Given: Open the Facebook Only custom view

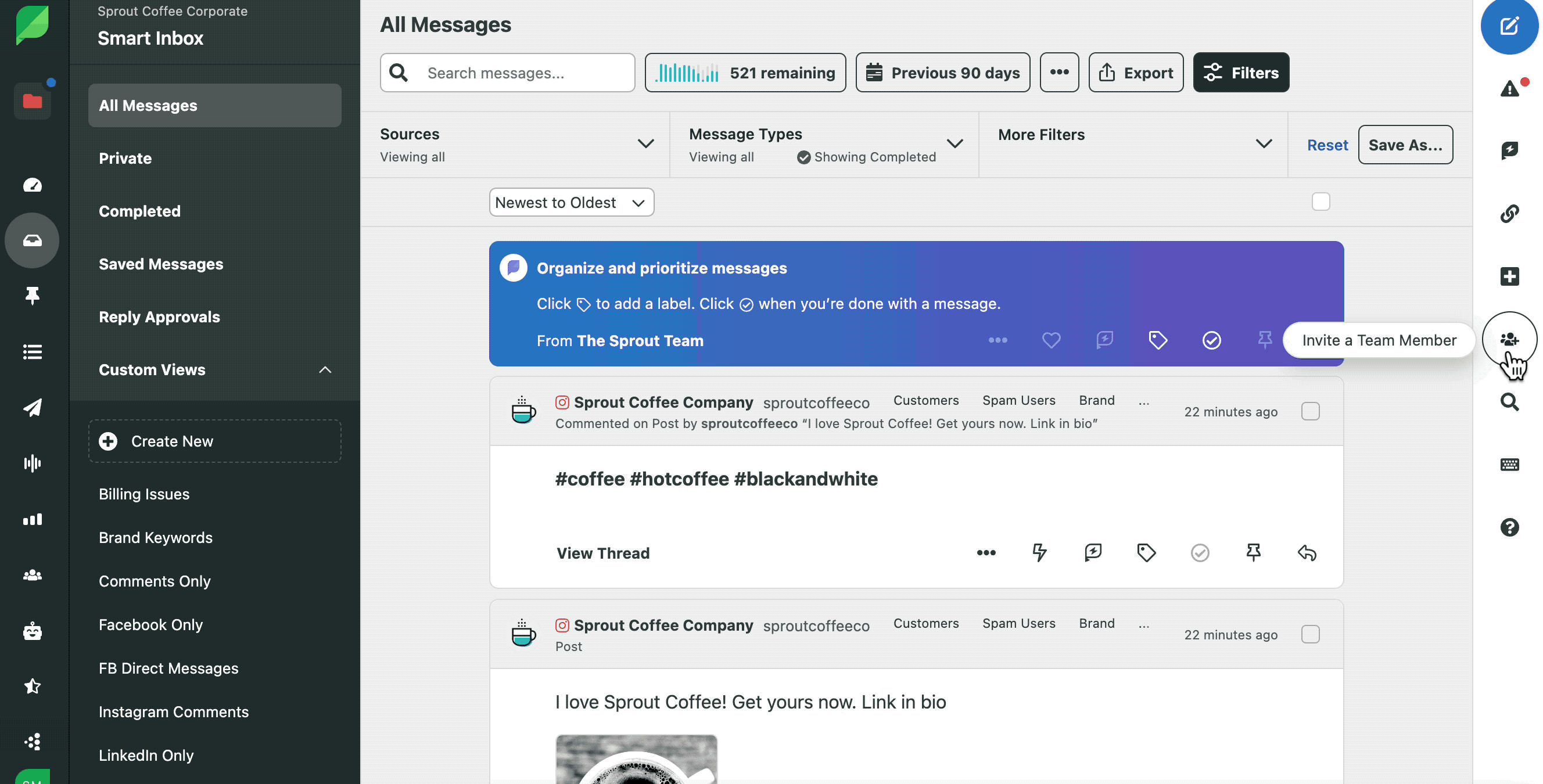Looking at the screenshot, I should pos(151,625).
